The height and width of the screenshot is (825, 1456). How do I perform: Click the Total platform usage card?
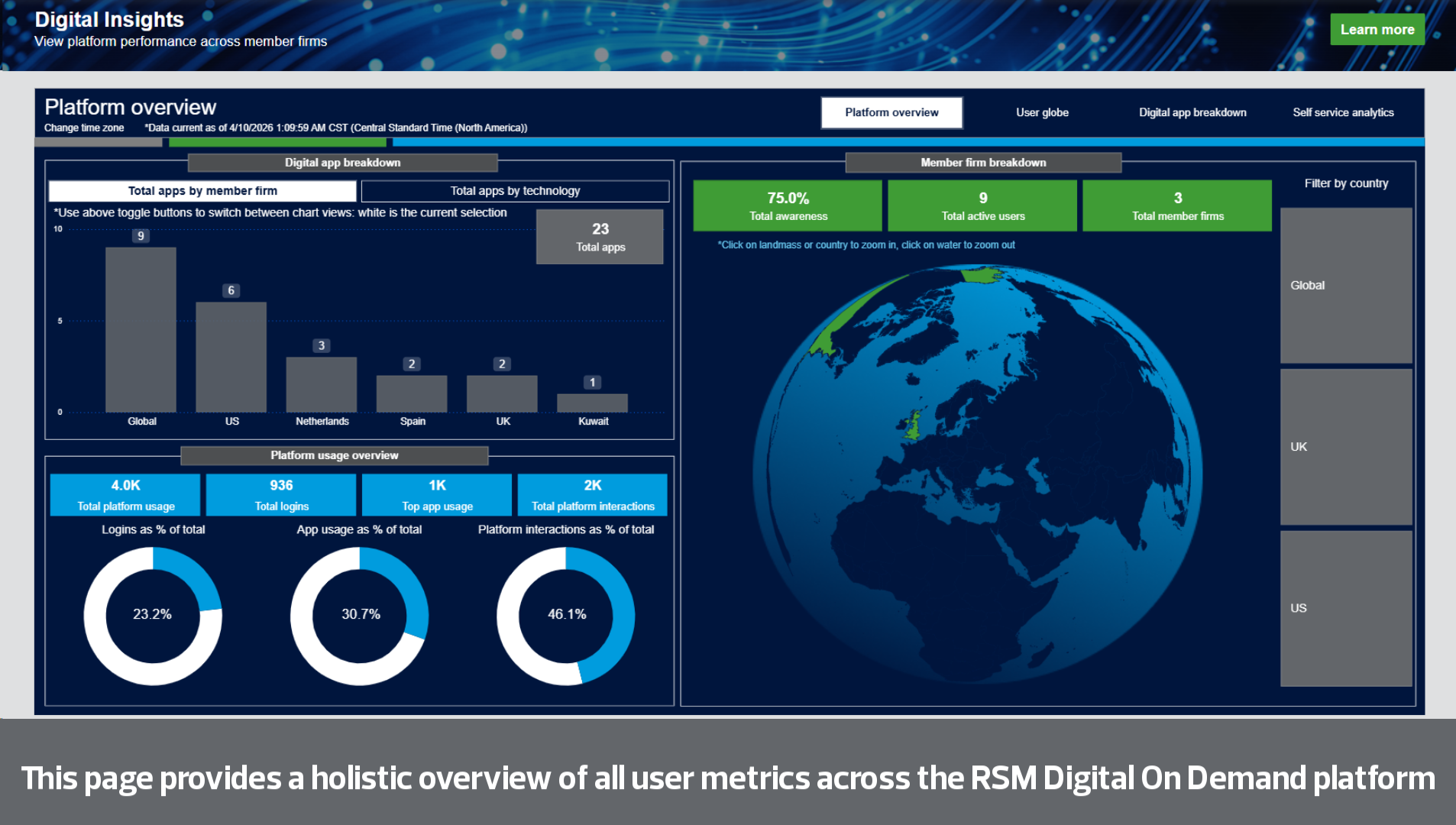[125, 495]
